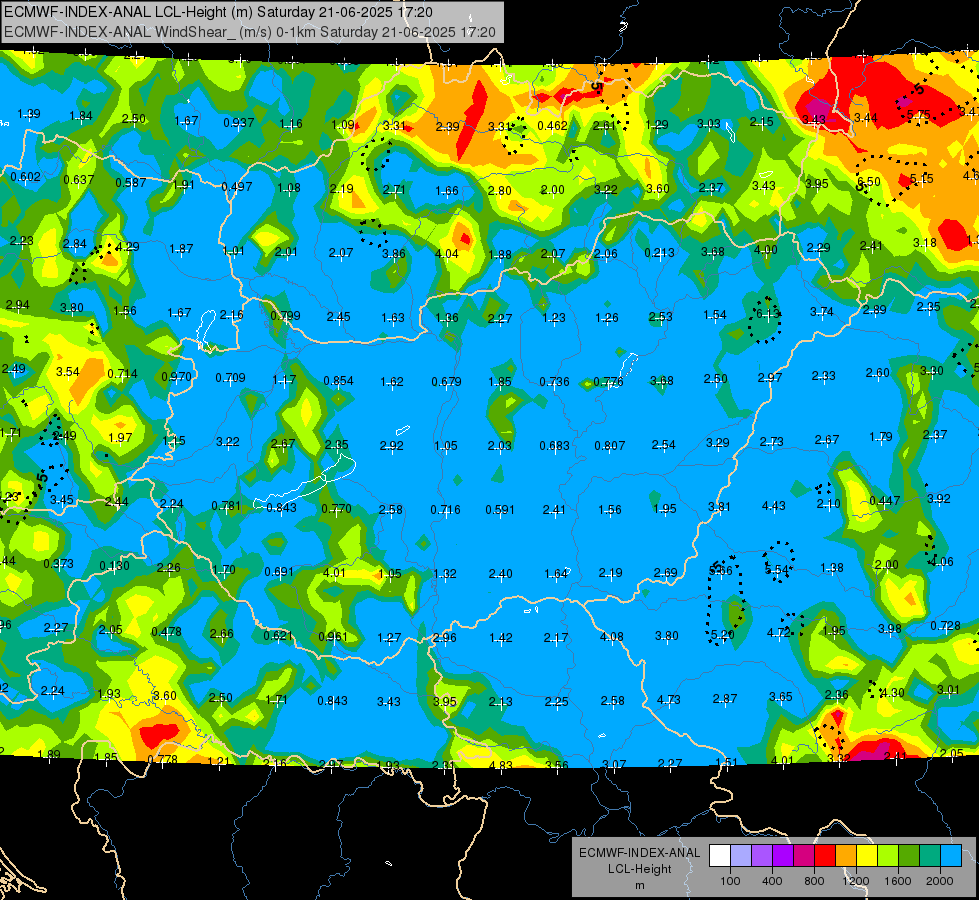Click the wind shear value 0.373

tap(58, 563)
